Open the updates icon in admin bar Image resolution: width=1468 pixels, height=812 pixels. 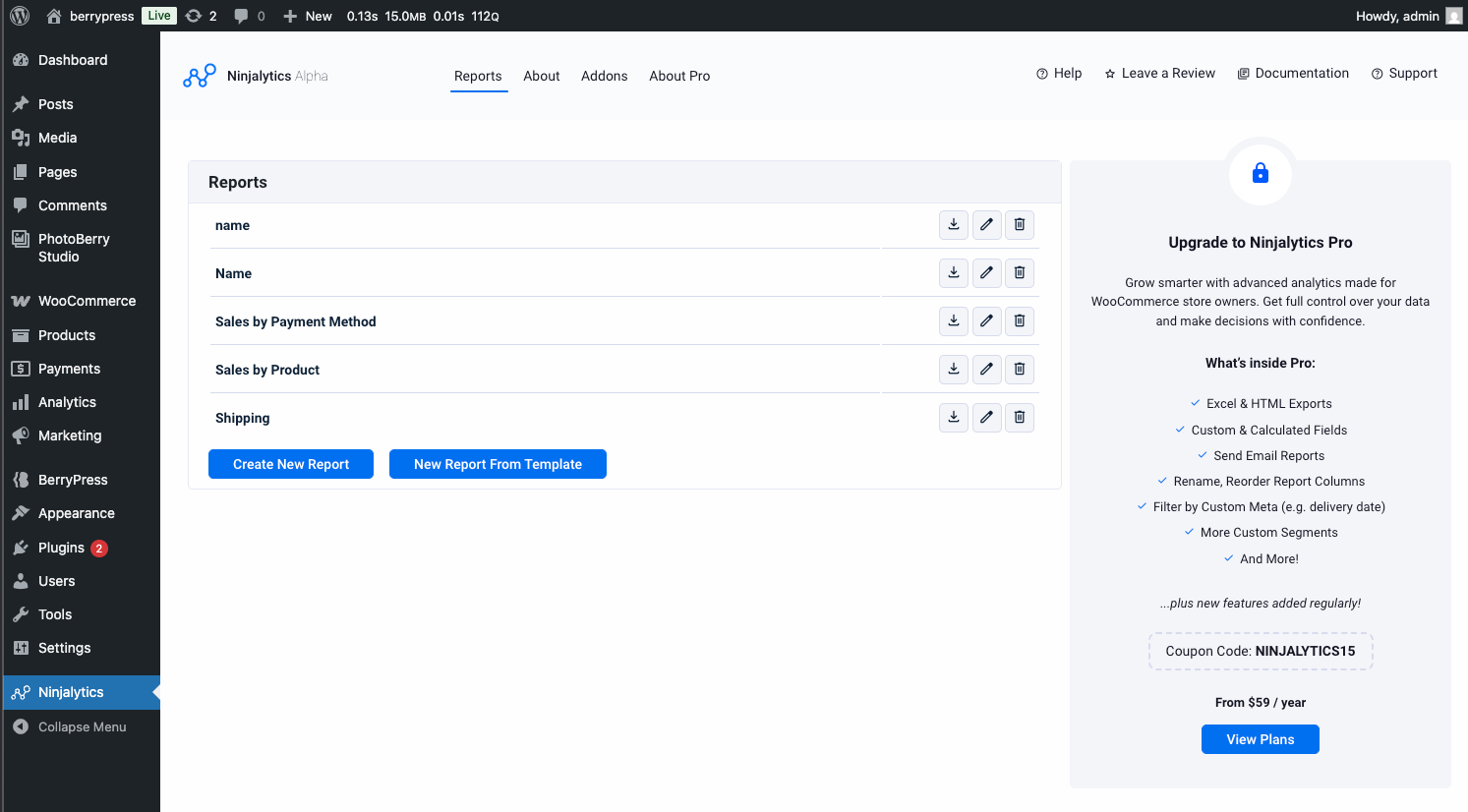click(201, 16)
